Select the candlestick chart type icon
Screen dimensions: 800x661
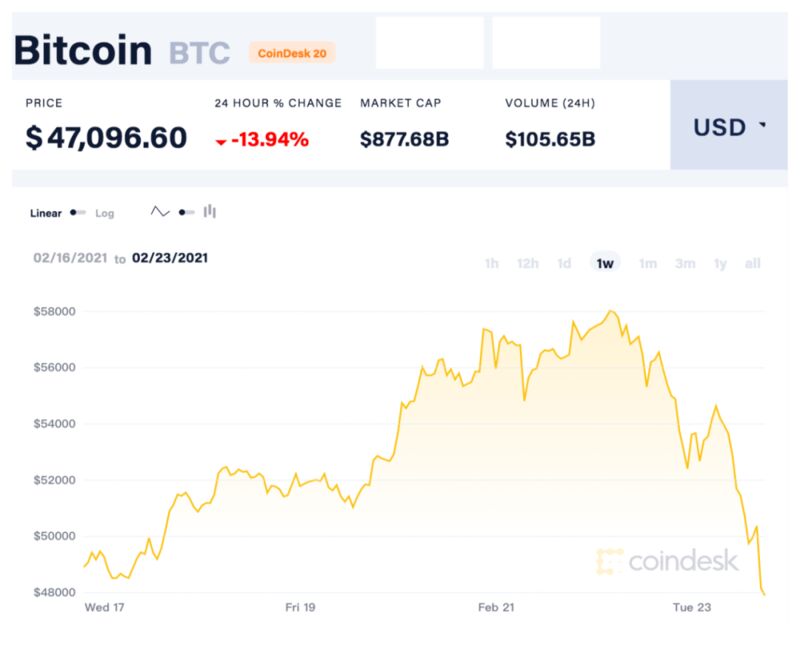click(210, 212)
